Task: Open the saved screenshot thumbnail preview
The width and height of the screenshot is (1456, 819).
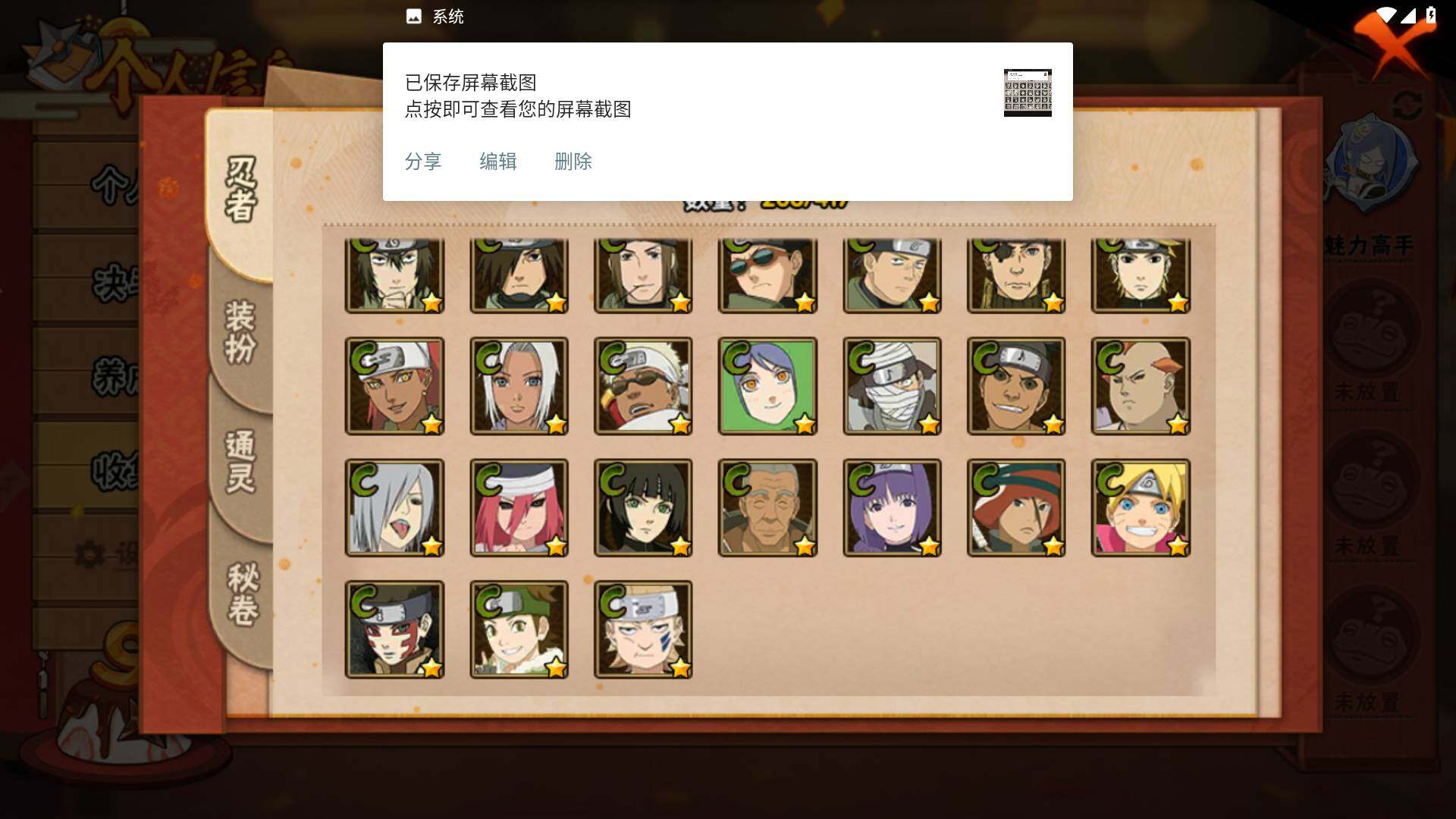Action: click(1028, 93)
